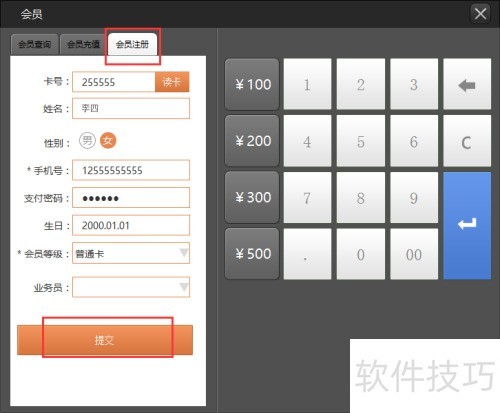
Task: Click the C clear key
Action: [x=467, y=141]
